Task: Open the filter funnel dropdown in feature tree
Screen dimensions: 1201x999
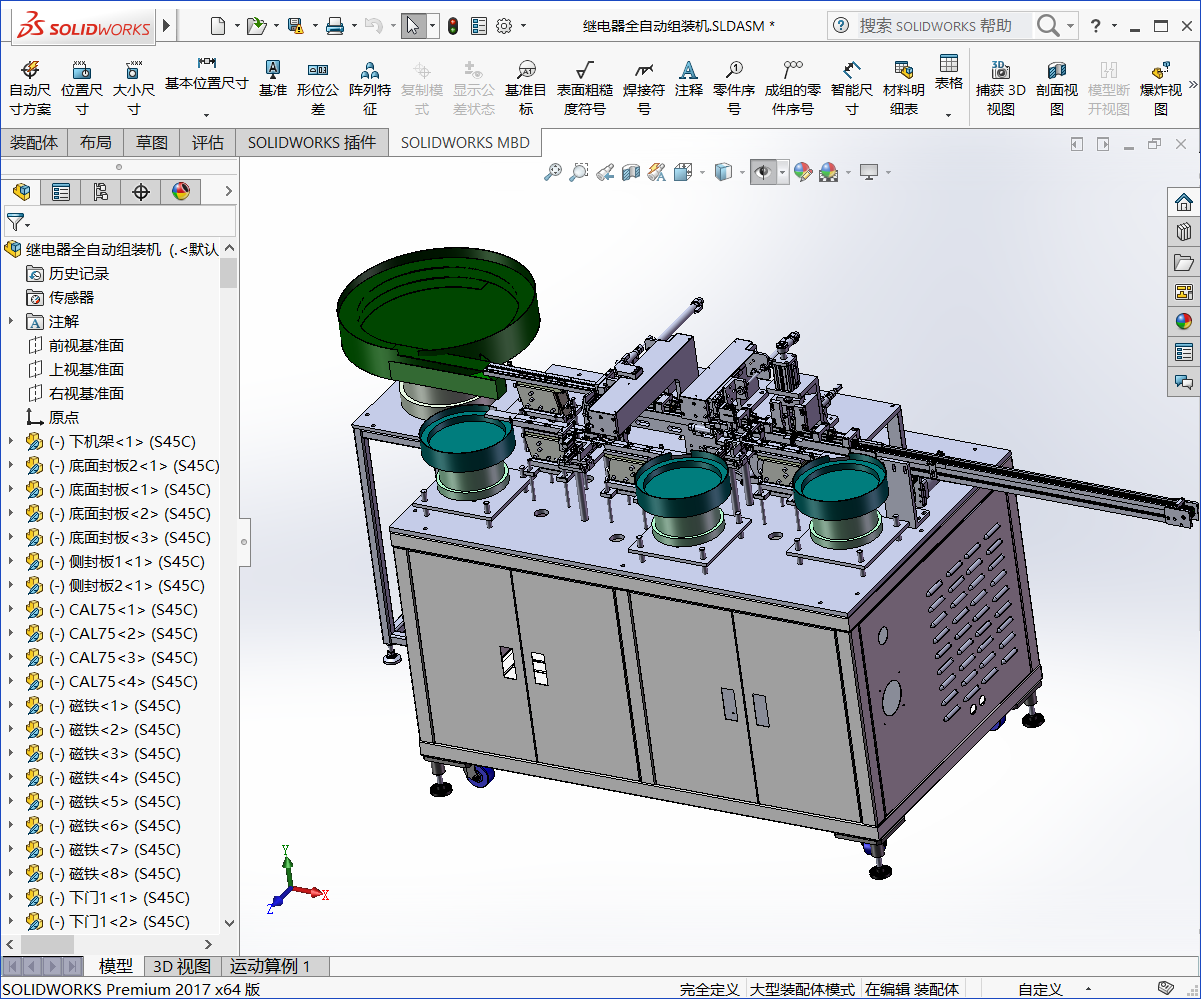Action: pyautogui.click(x=18, y=221)
